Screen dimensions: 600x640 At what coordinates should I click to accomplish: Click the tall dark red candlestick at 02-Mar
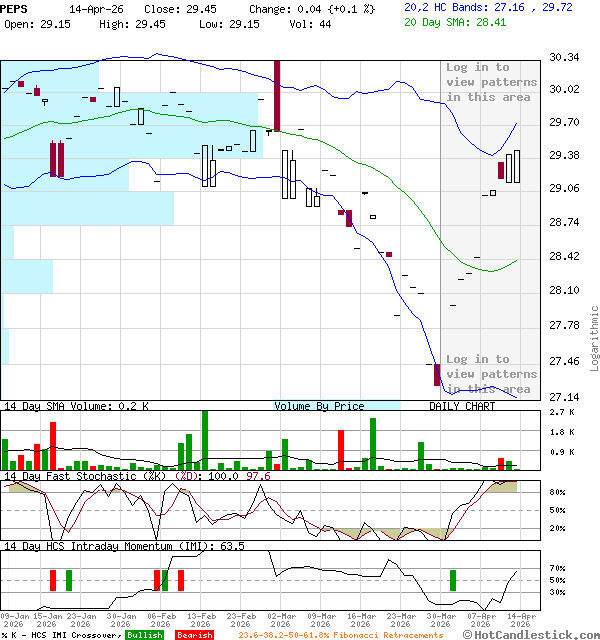pos(277,95)
